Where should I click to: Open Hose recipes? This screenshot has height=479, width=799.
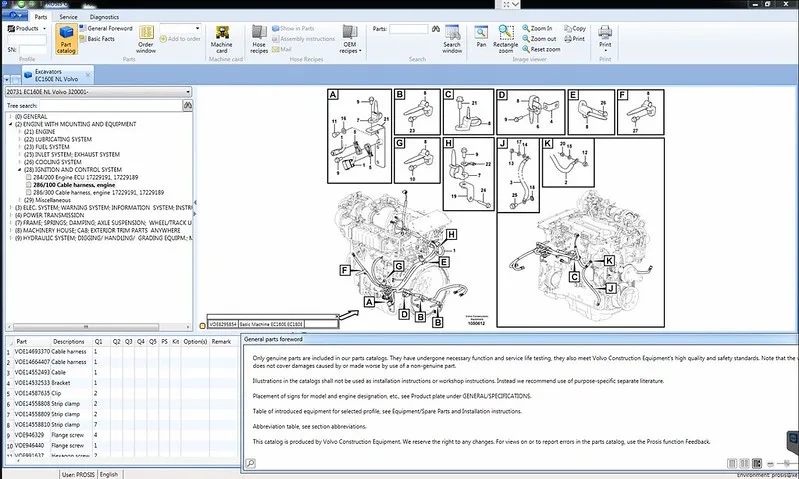[259, 39]
